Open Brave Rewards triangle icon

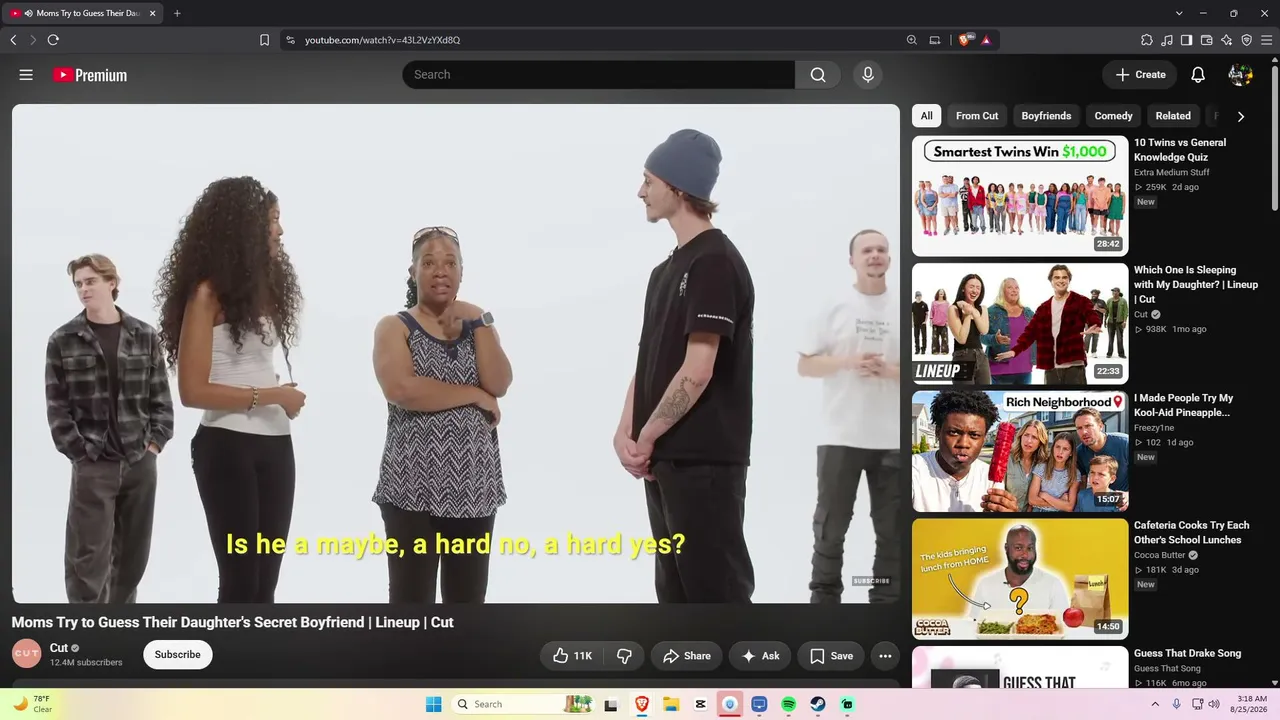tap(986, 40)
